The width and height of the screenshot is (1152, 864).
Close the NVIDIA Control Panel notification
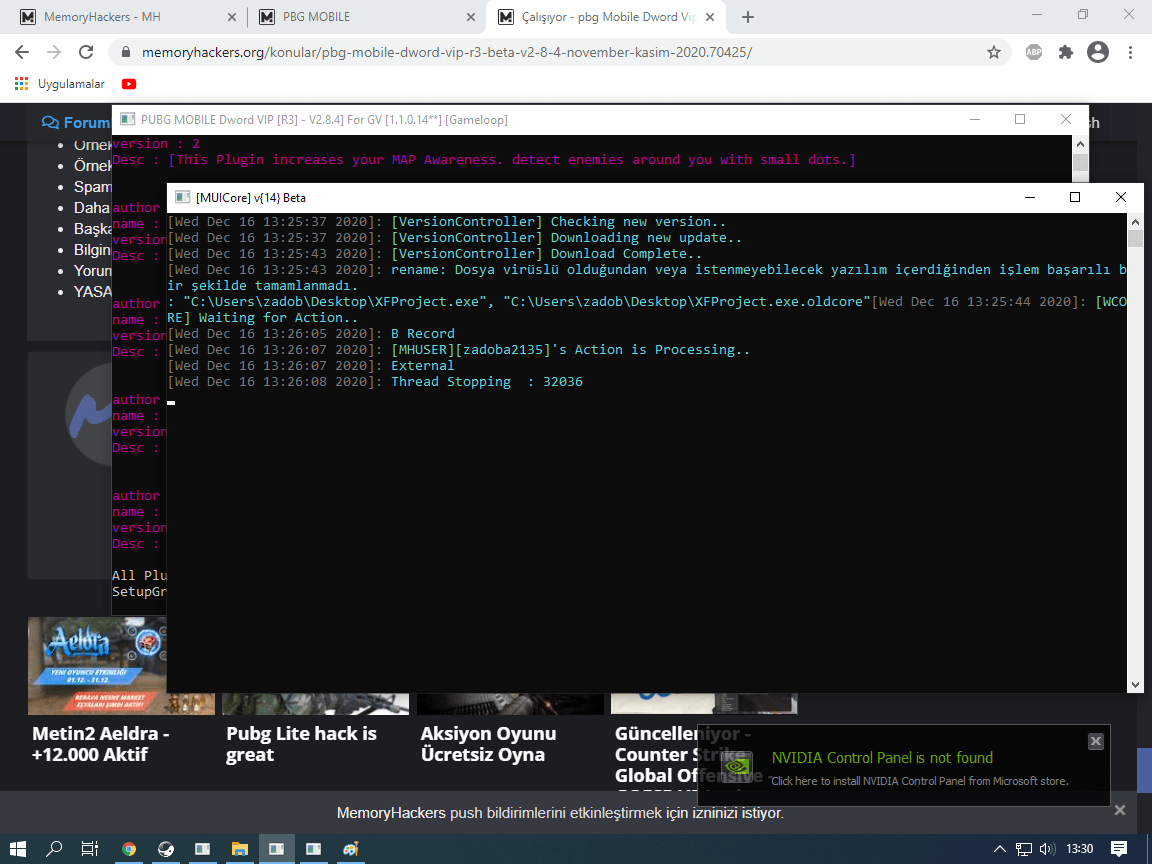[x=1095, y=741]
